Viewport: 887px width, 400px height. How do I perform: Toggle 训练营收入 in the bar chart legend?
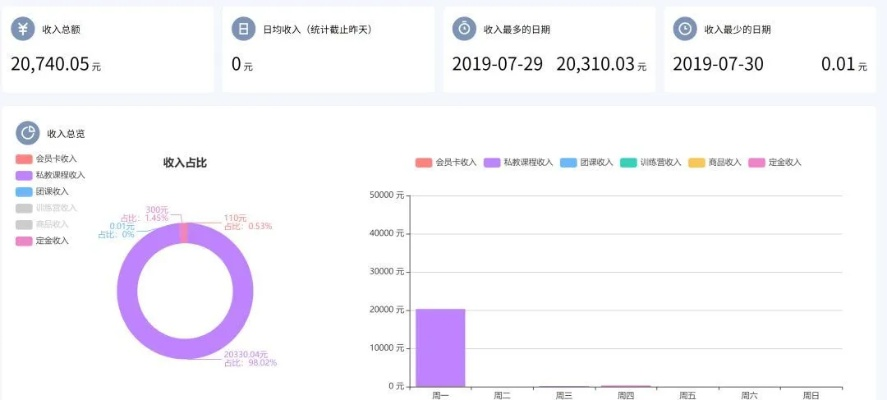651,162
